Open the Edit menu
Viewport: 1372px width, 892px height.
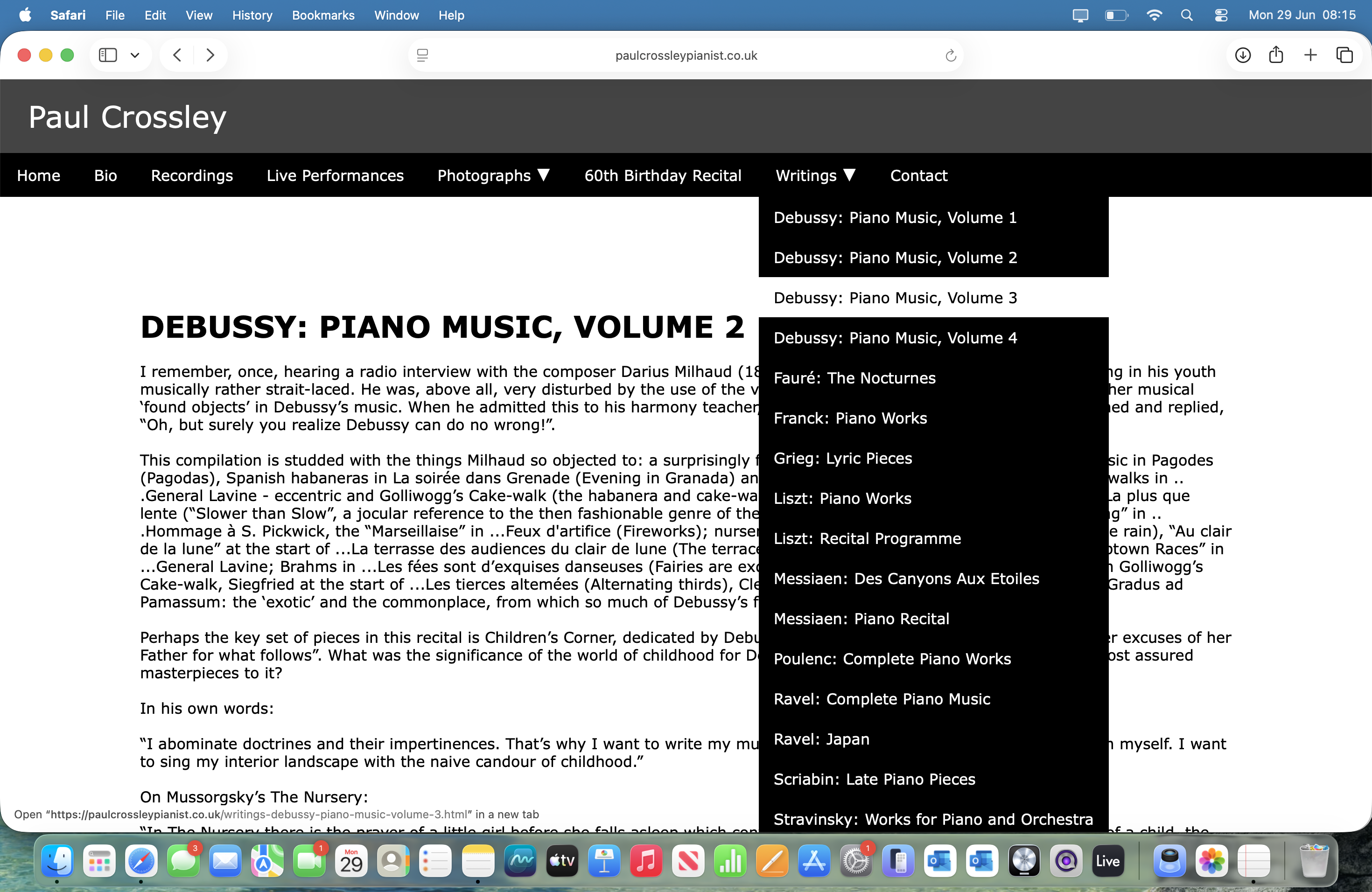click(x=155, y=15)
